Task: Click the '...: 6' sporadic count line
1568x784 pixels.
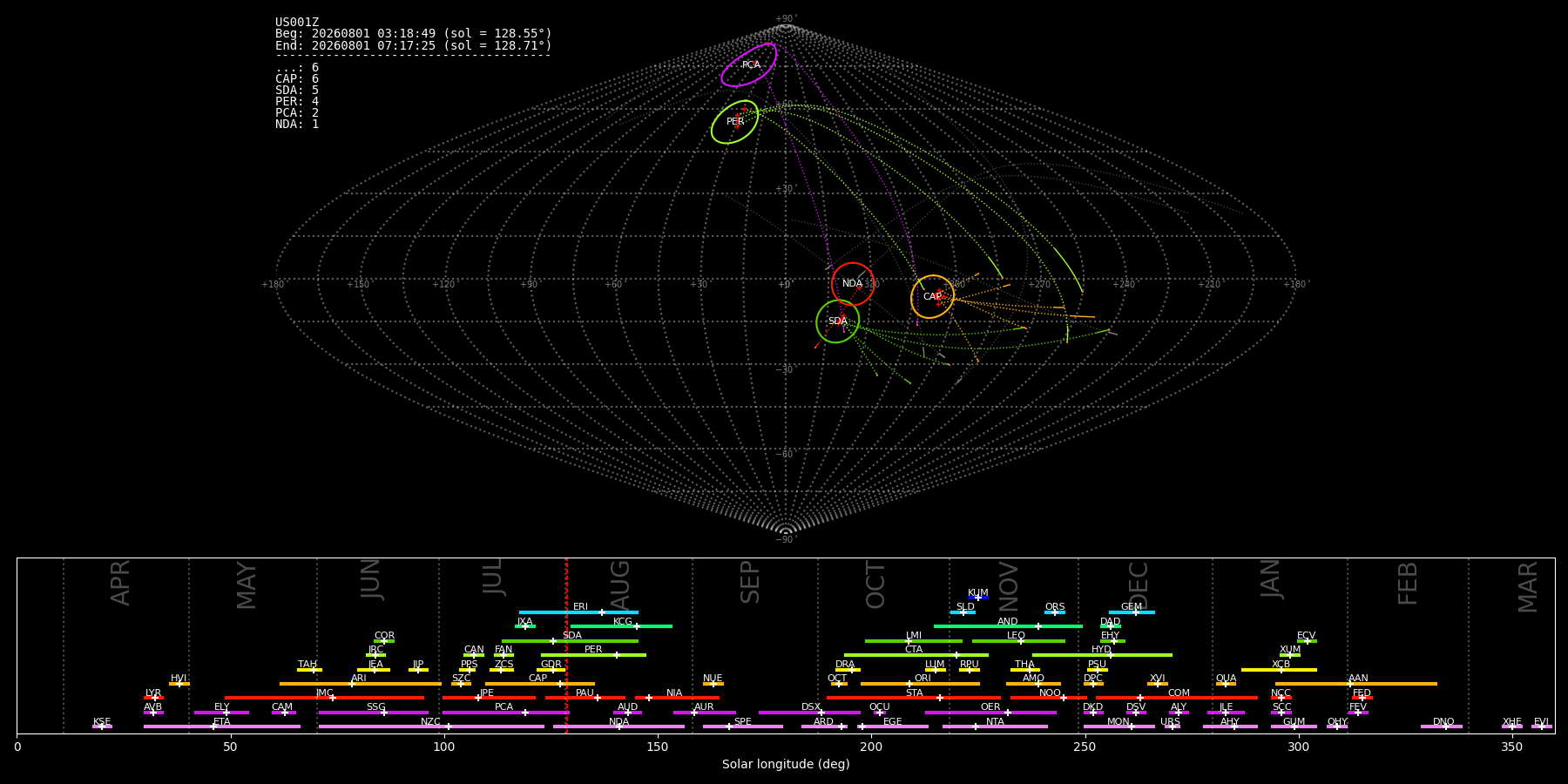Action: point(297,68)
